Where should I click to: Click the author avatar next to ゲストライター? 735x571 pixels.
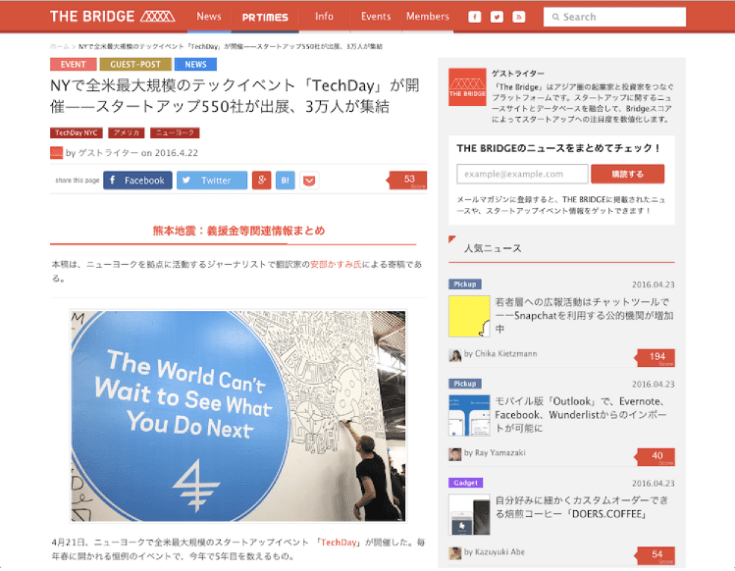56,153
